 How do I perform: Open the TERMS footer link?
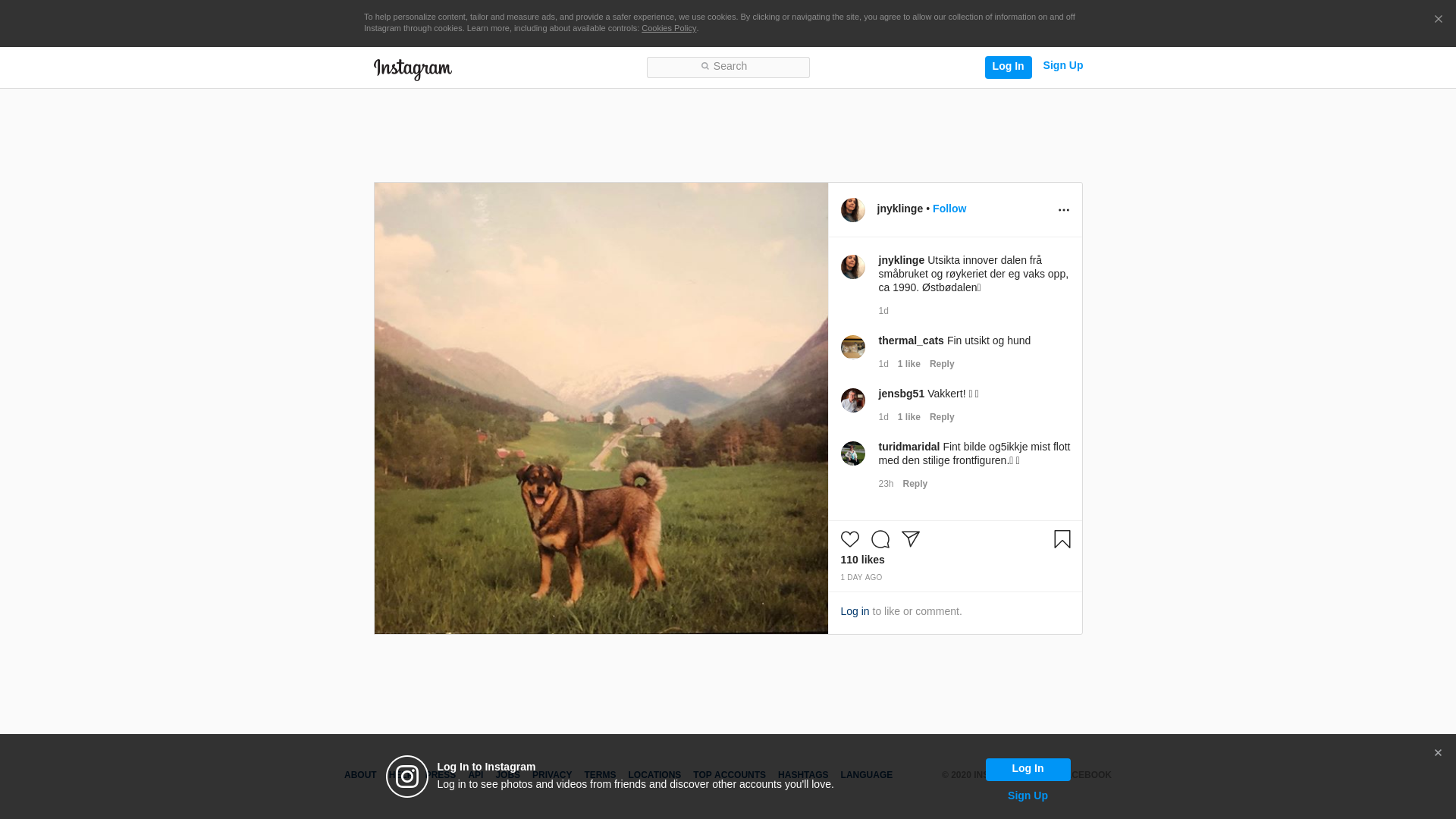click(x=599, y=775)
